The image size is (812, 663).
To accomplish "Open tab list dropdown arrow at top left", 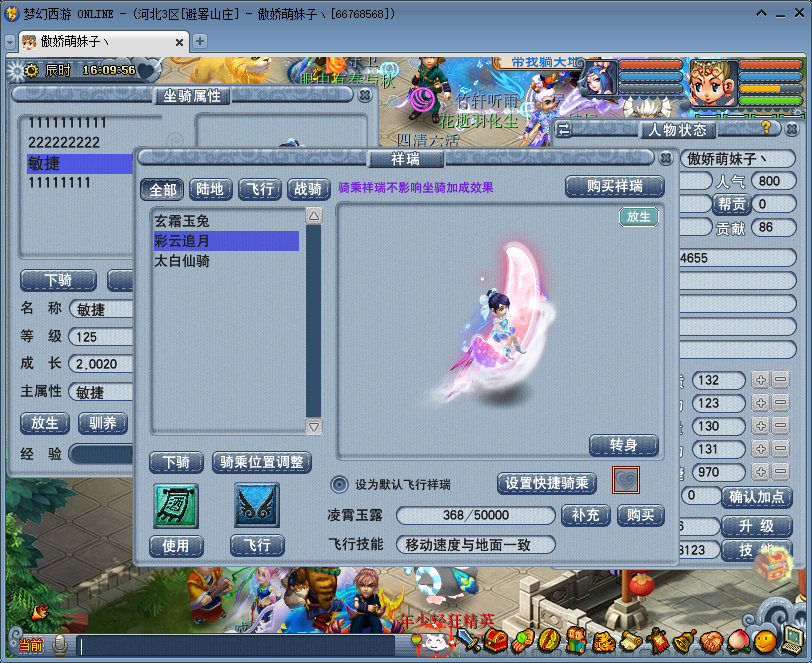I will [x=10, y=41].
